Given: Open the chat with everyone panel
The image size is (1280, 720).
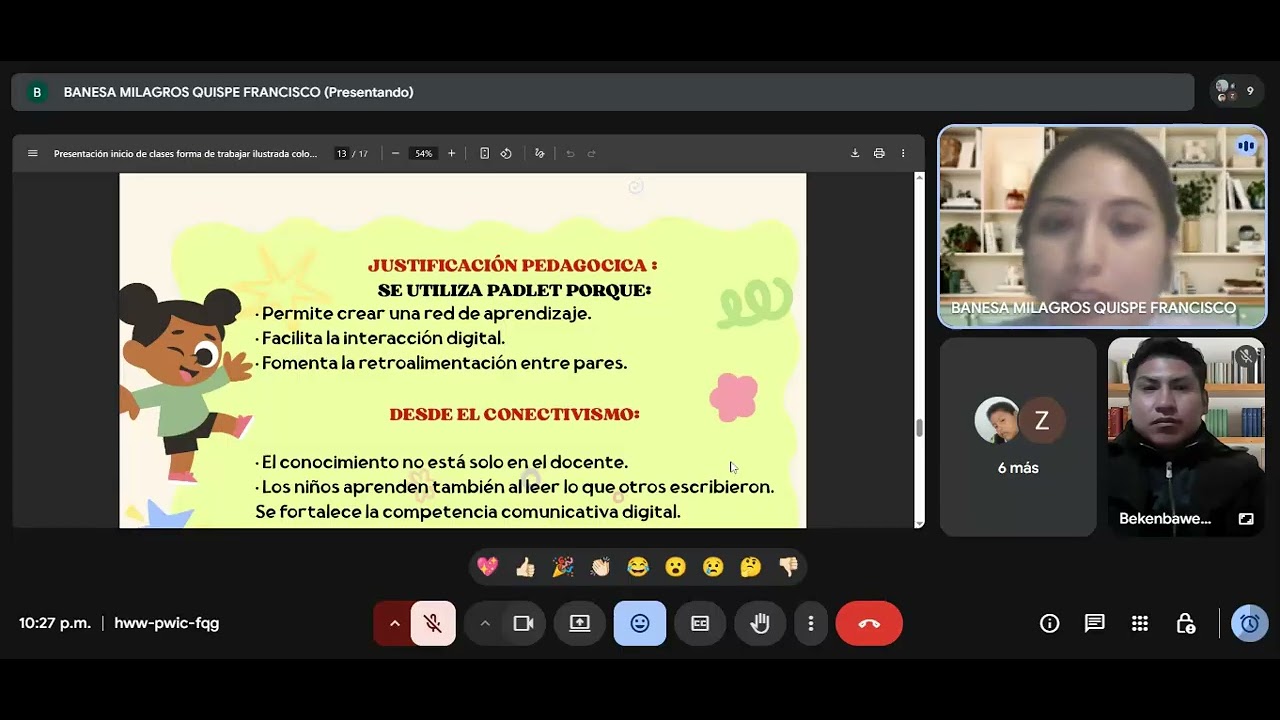Looking at the screenshot, I should click(1095, 623).
